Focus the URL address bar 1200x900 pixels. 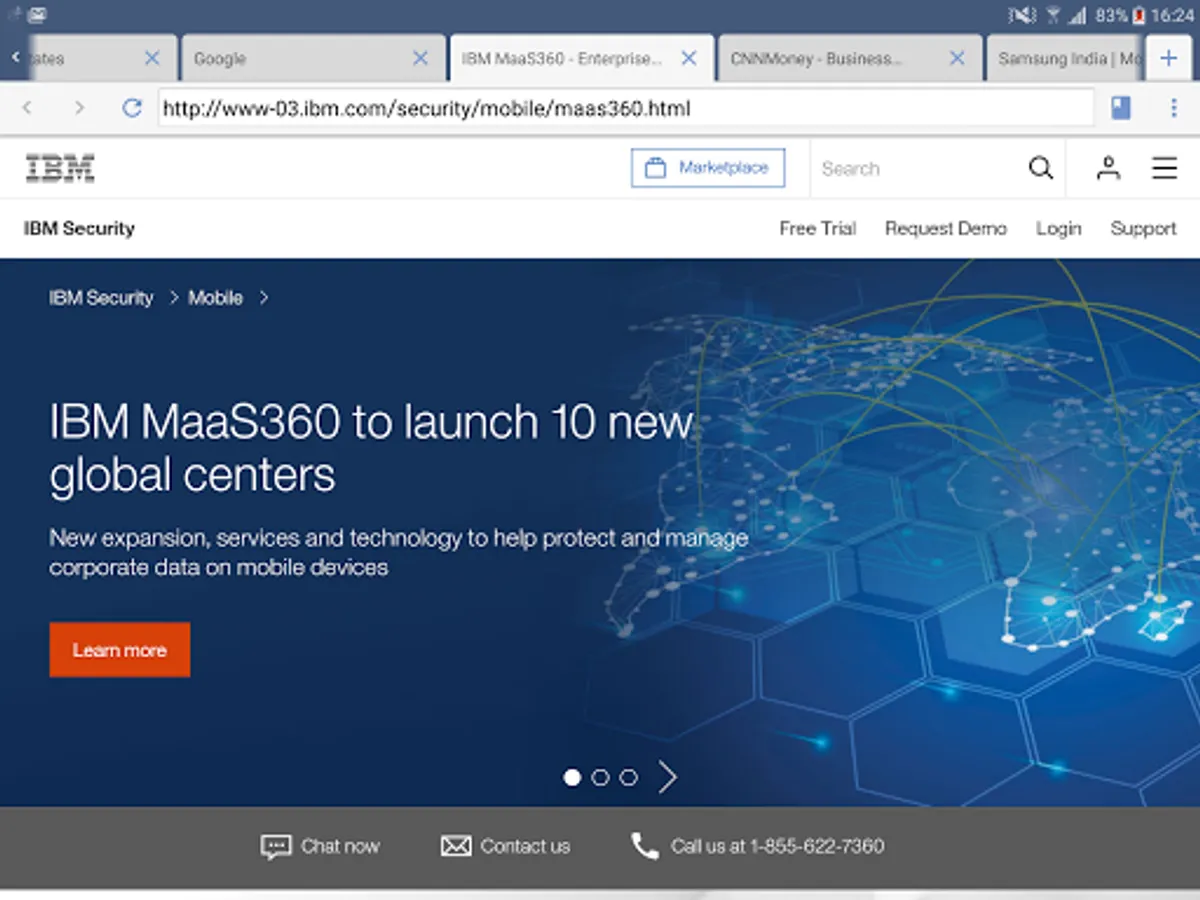tap(626, 108)
